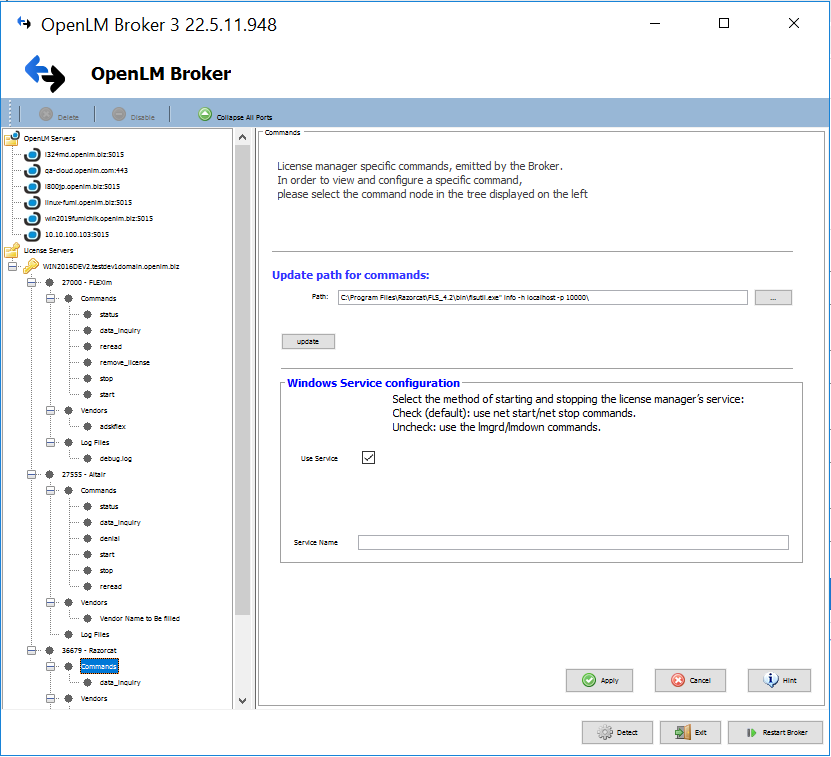Collapse the 27000 - FLEXlm port node

(31, 282)
